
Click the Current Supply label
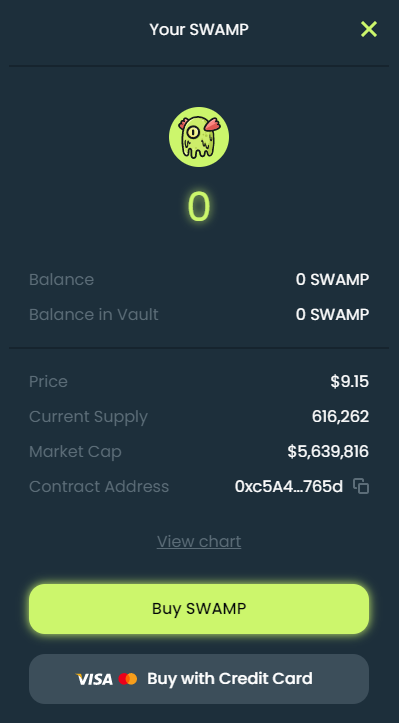[x=89, y=417]
